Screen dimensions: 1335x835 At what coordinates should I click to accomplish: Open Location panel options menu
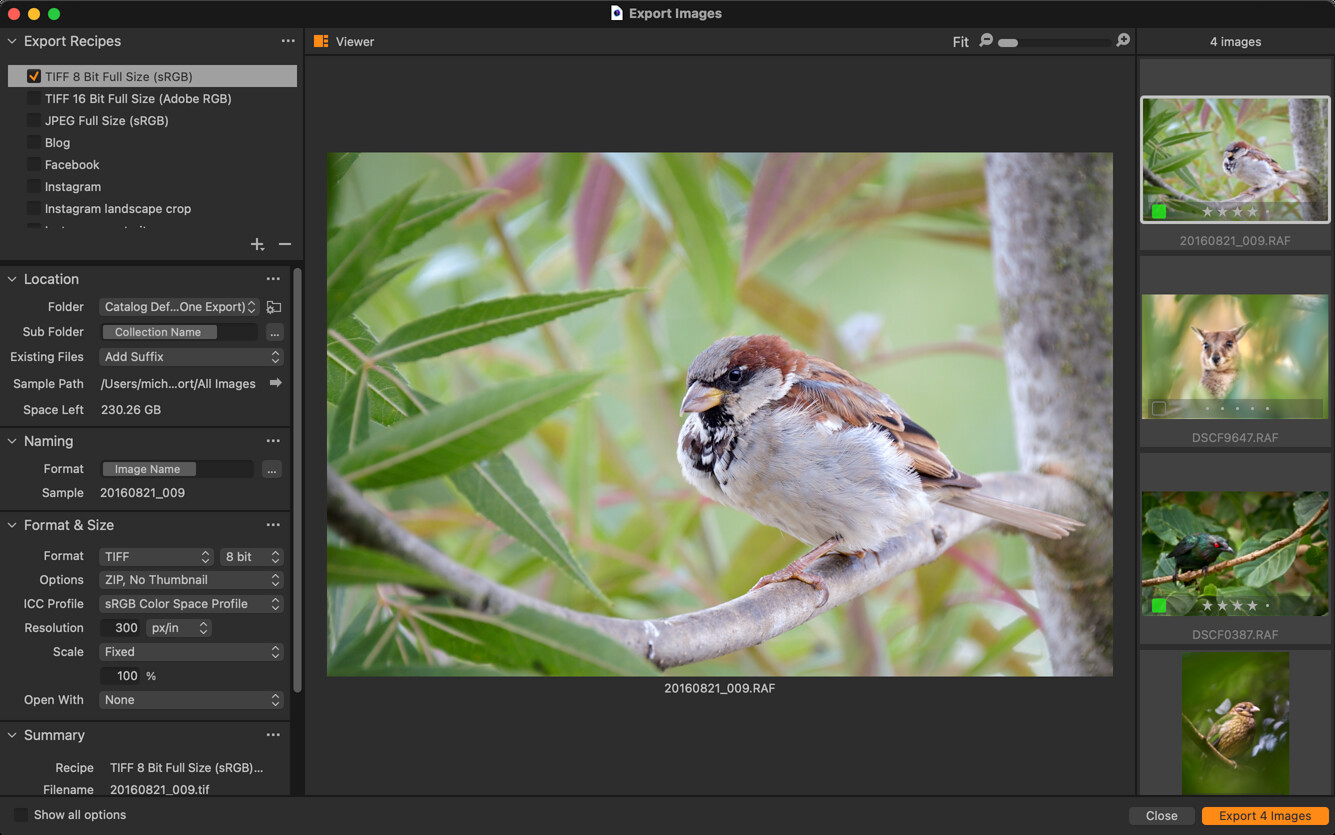273,279
